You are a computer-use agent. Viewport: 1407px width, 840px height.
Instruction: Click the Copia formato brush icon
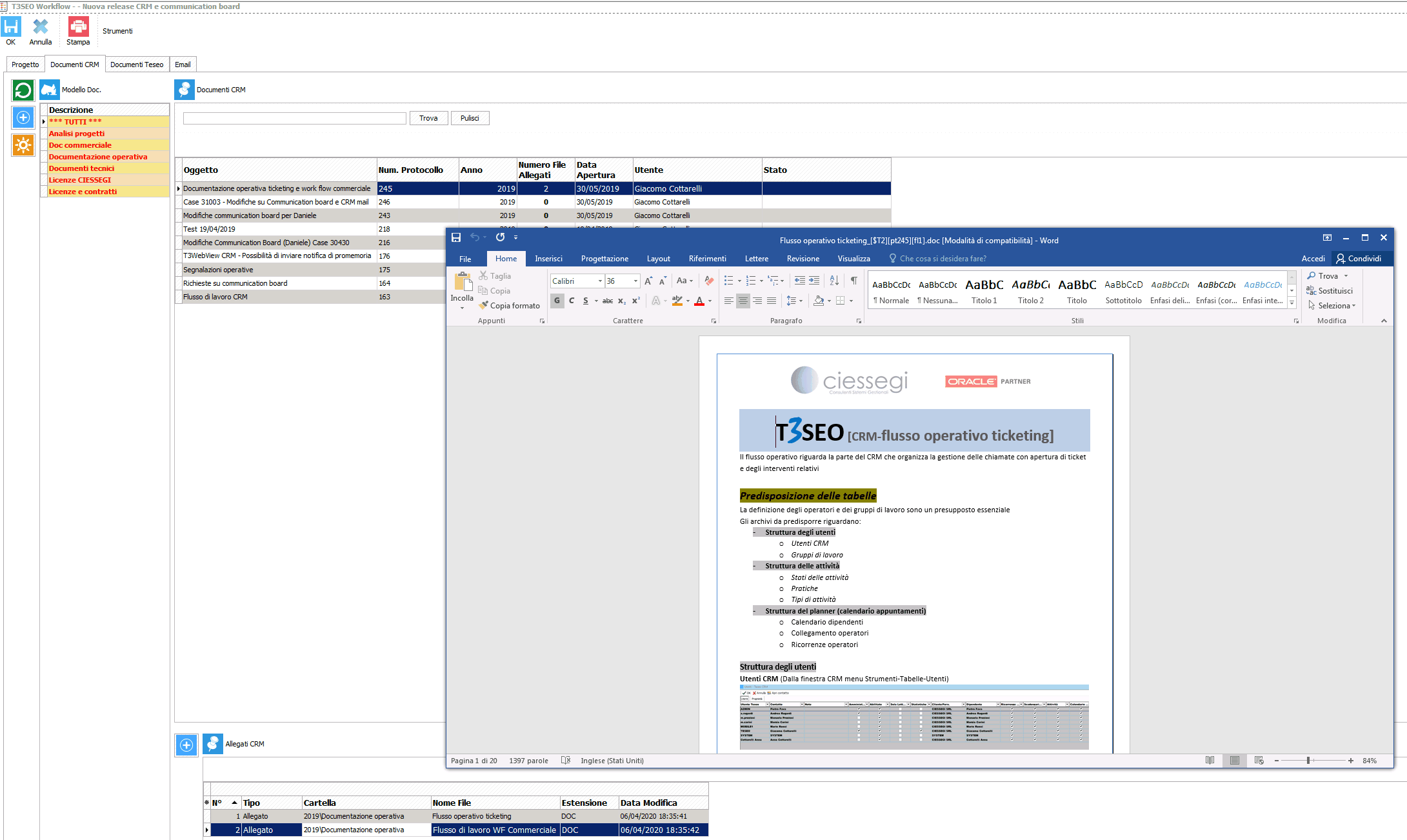pos(484,305)
